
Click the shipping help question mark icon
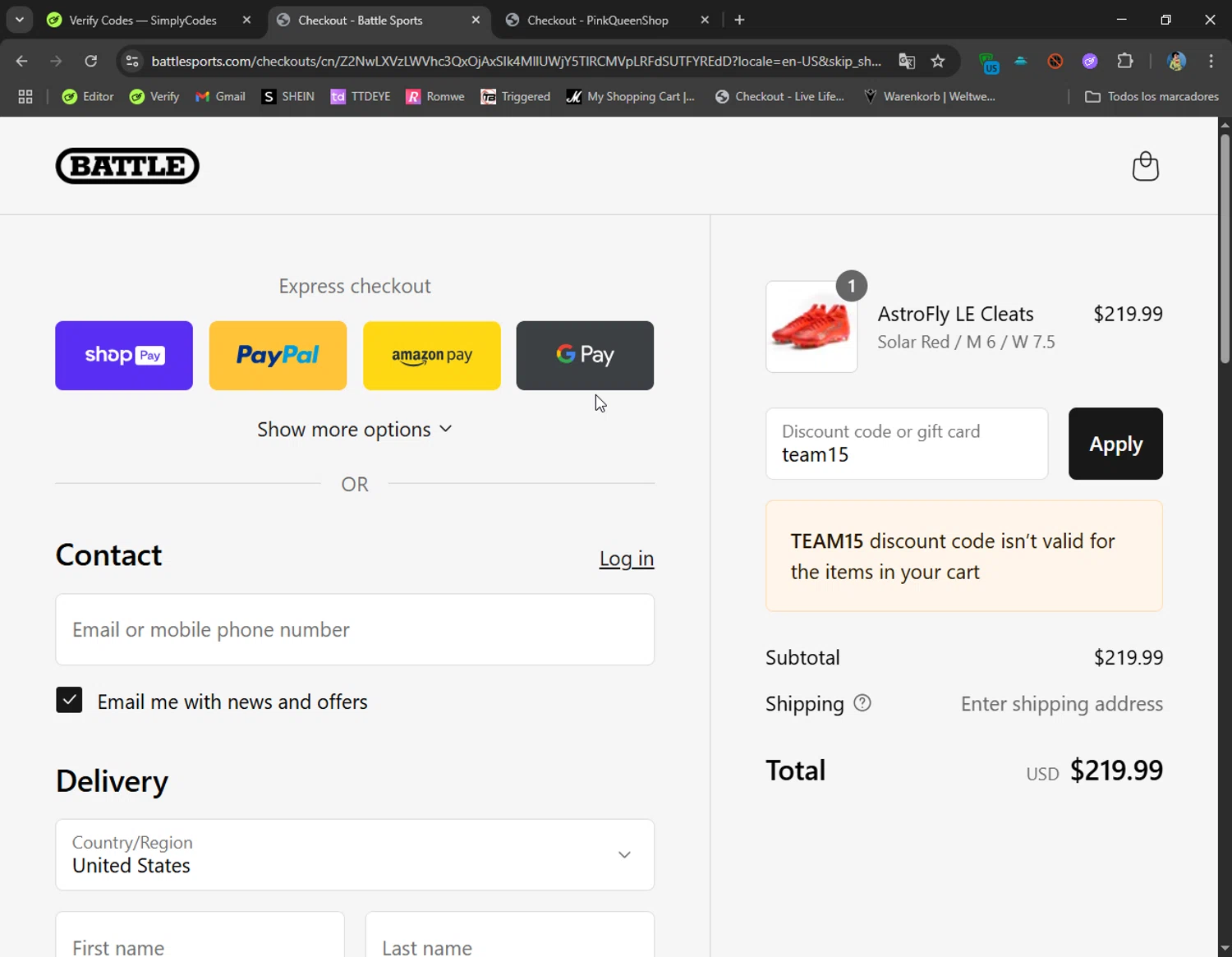click(x=862, y=703)
